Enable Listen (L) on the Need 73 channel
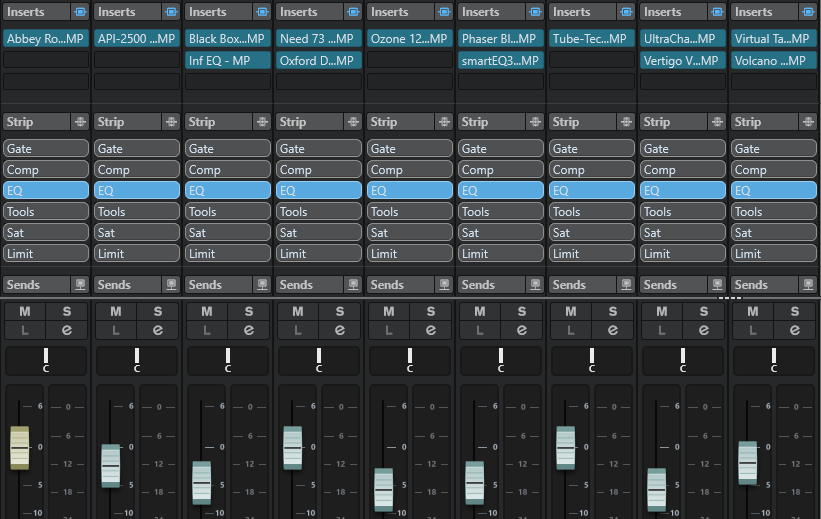The image size is (821, 519). [x=298, y=330]
